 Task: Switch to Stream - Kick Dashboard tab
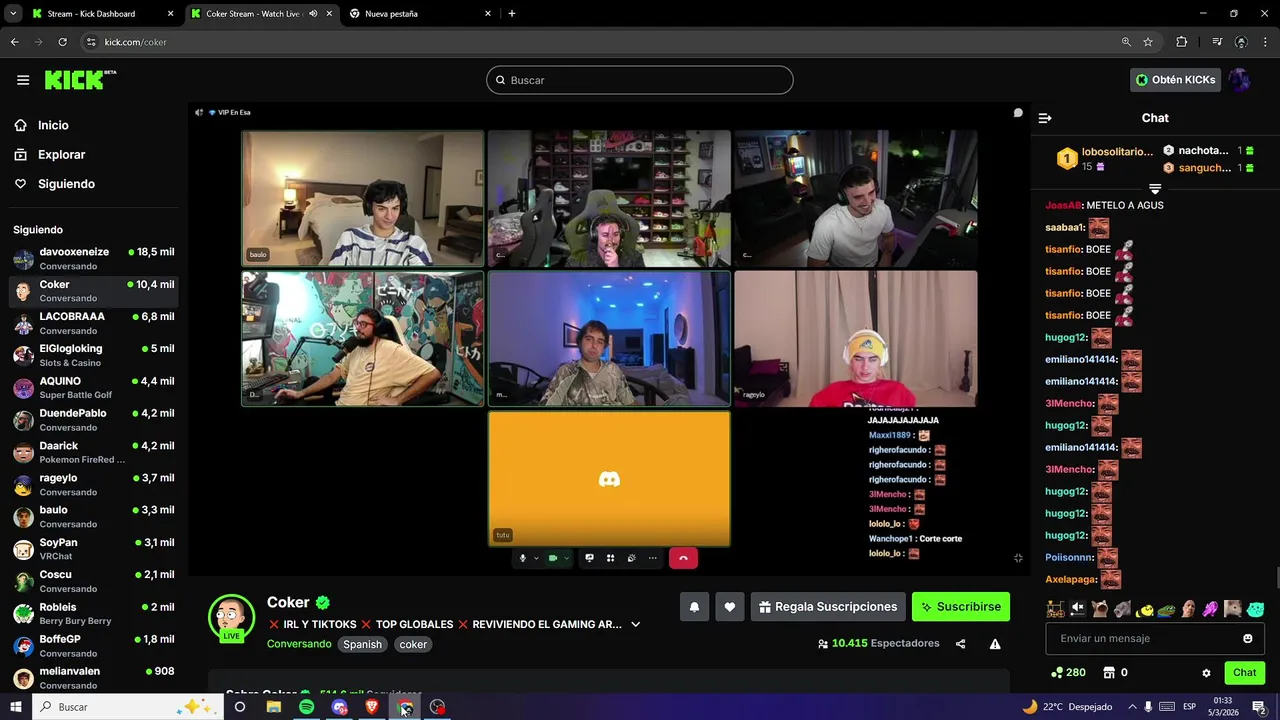coord(102,14)
